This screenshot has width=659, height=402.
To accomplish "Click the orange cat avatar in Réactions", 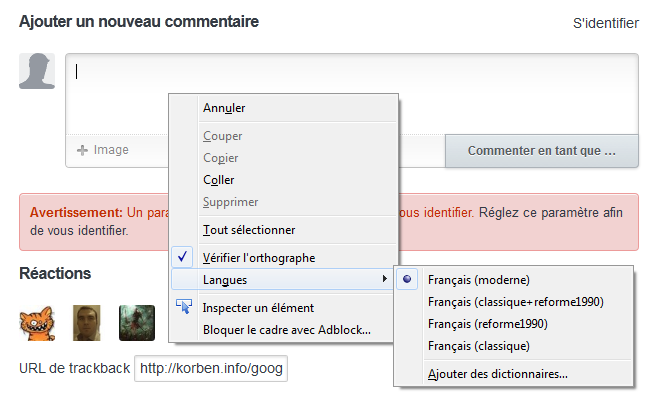I will 37,323.
